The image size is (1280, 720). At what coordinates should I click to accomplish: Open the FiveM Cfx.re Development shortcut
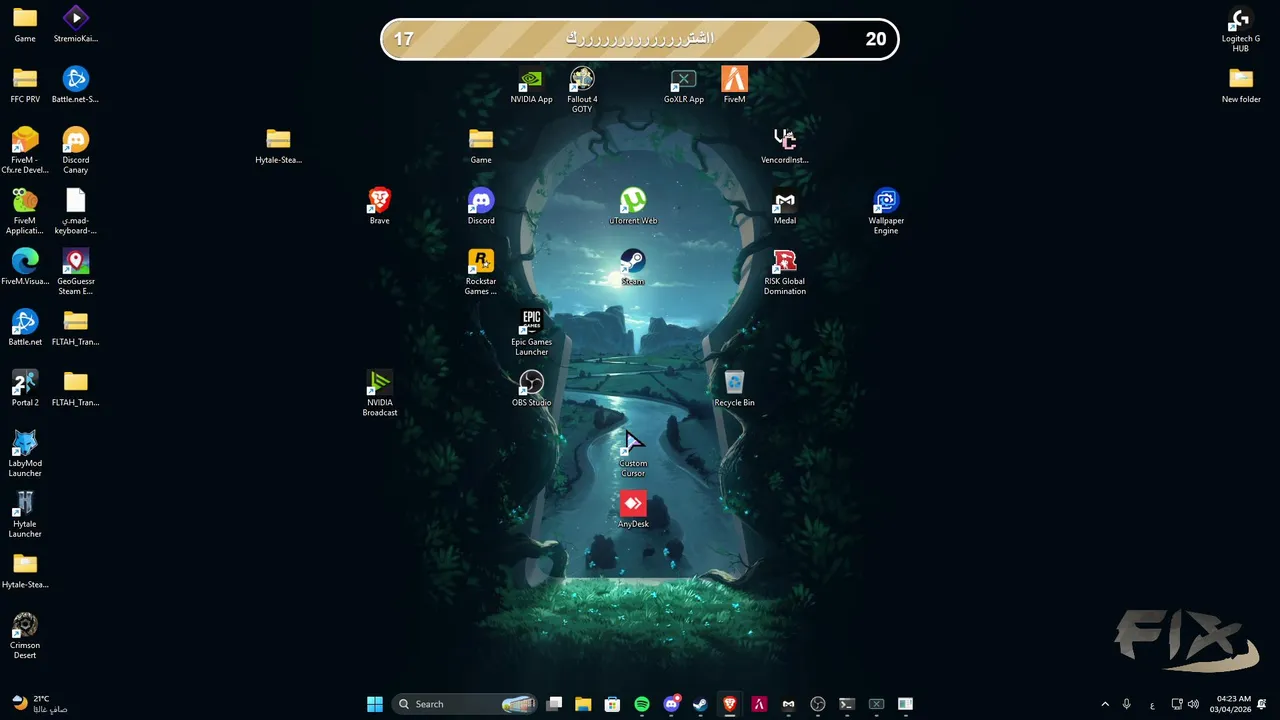25,150
